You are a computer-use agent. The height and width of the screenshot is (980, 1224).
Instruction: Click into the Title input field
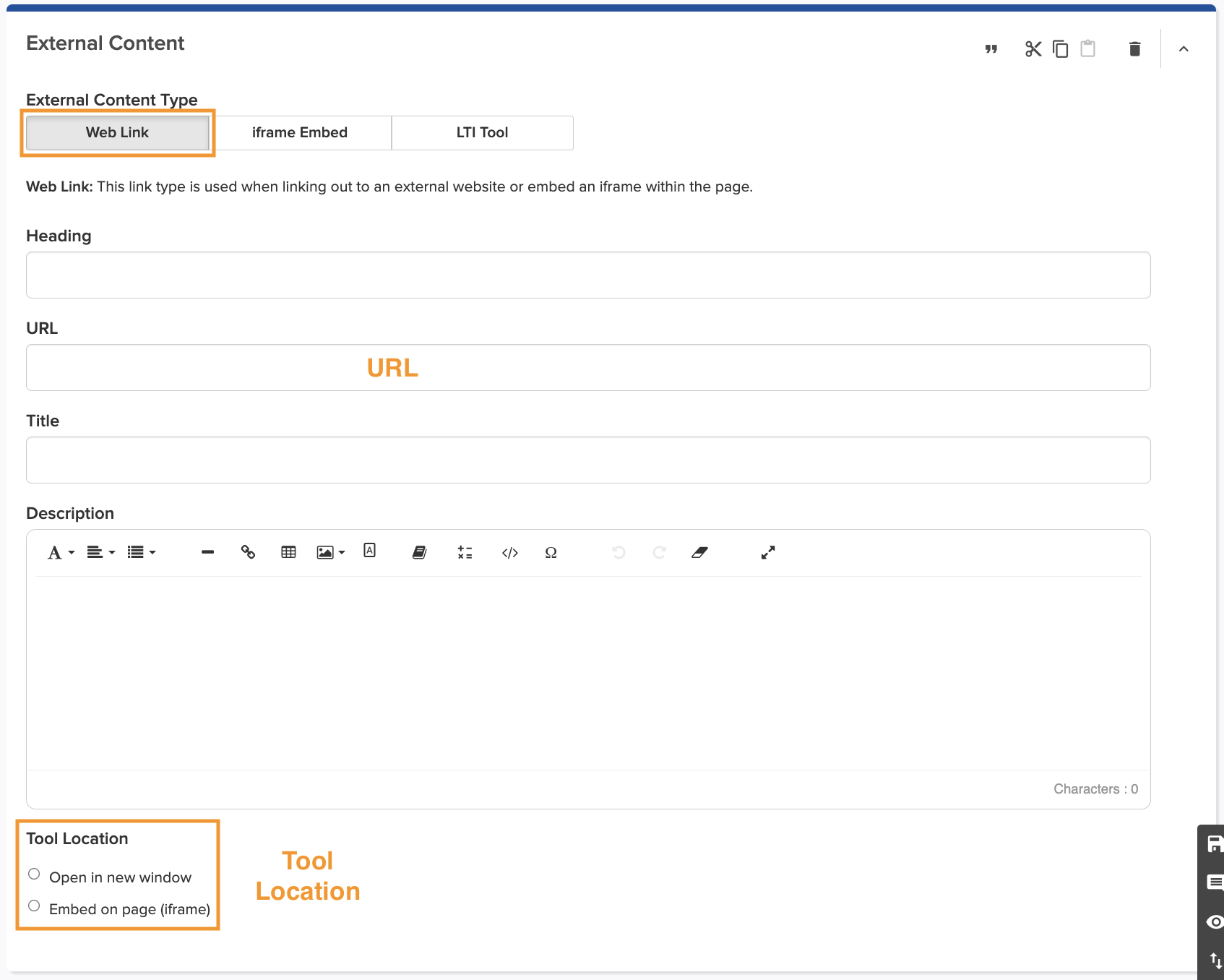click(x=588, y=460)
